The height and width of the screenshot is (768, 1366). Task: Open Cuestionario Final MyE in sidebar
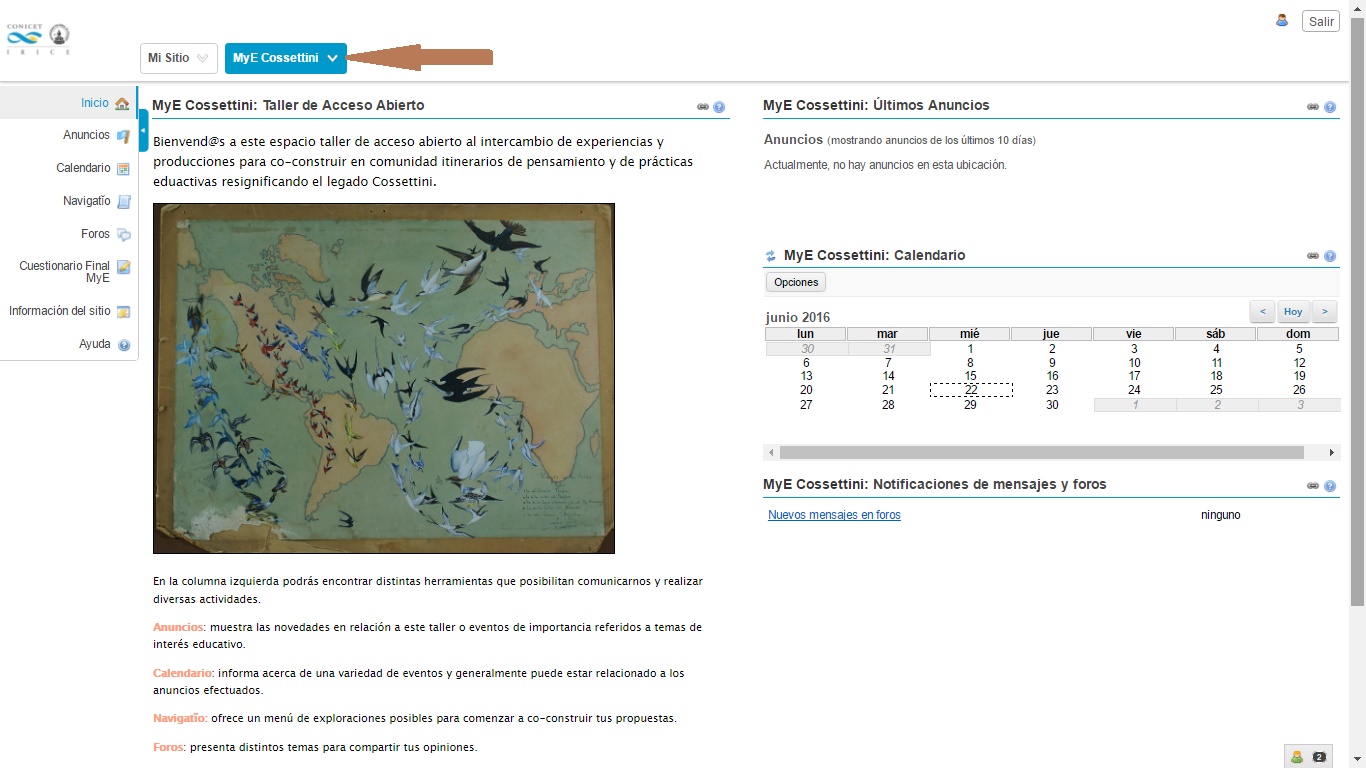click(65, 272)
